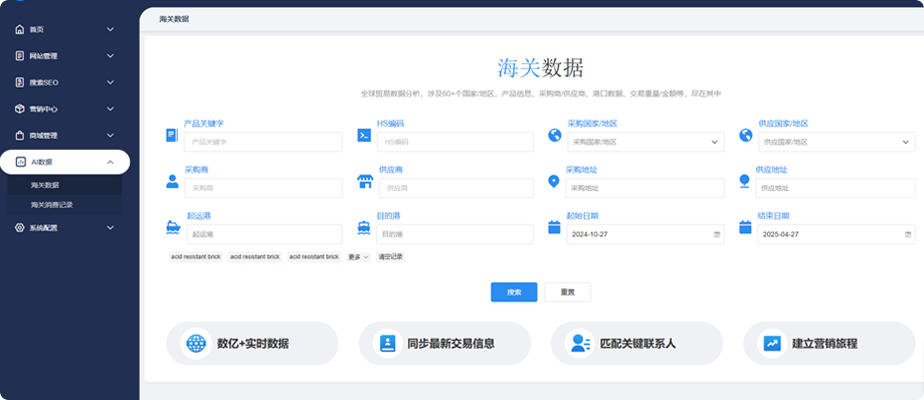Click the 重置 reset button
The width and height of the screenshot is (924, 400).
coord(567,292)
